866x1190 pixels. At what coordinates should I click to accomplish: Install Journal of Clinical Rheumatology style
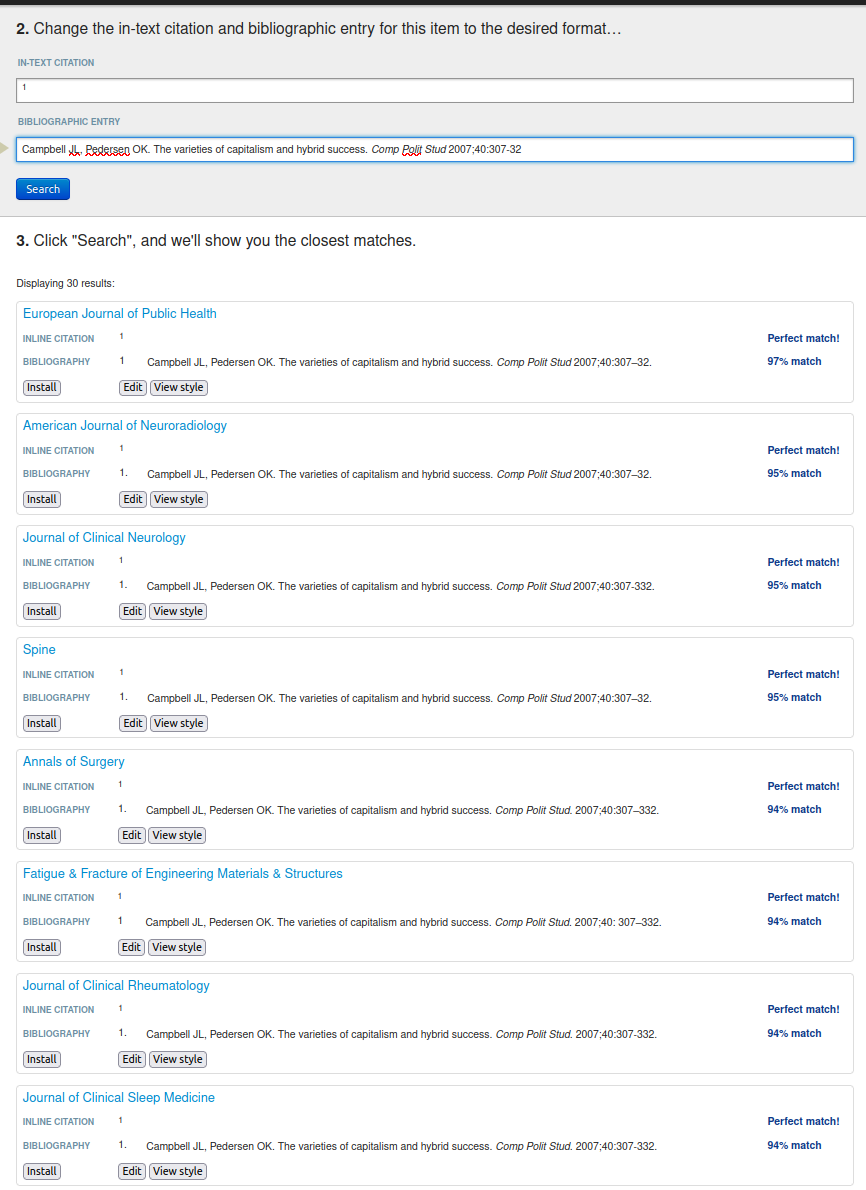[x=42, y=1059]
